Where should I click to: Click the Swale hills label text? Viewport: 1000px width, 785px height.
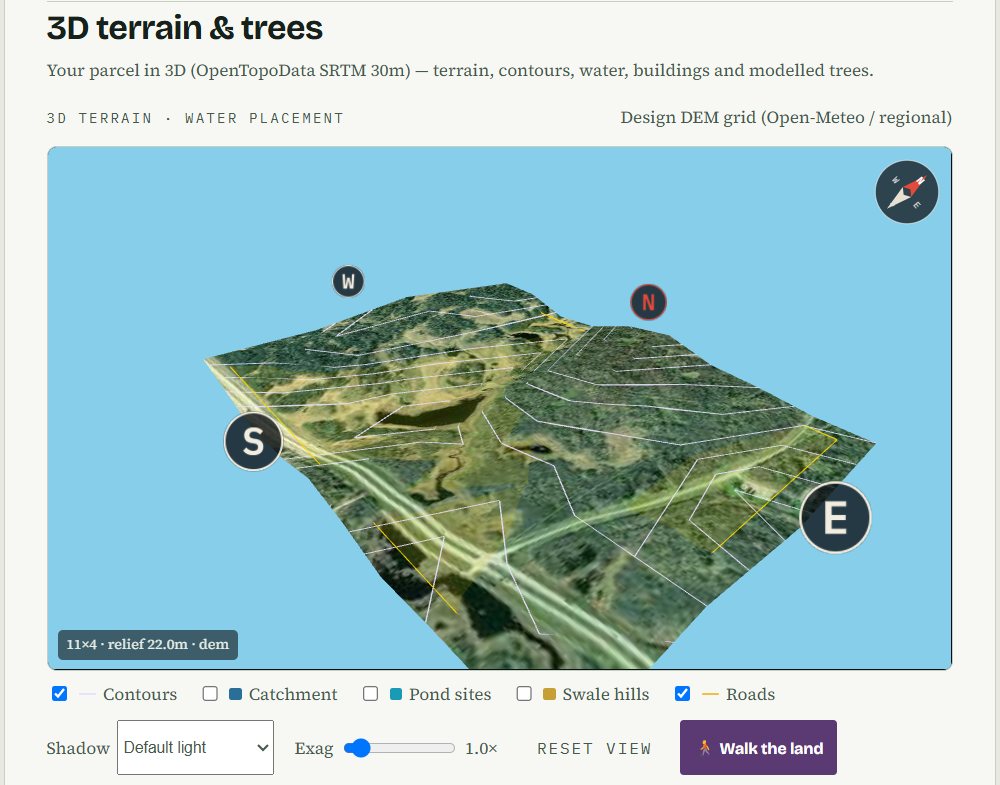(605, 694)
